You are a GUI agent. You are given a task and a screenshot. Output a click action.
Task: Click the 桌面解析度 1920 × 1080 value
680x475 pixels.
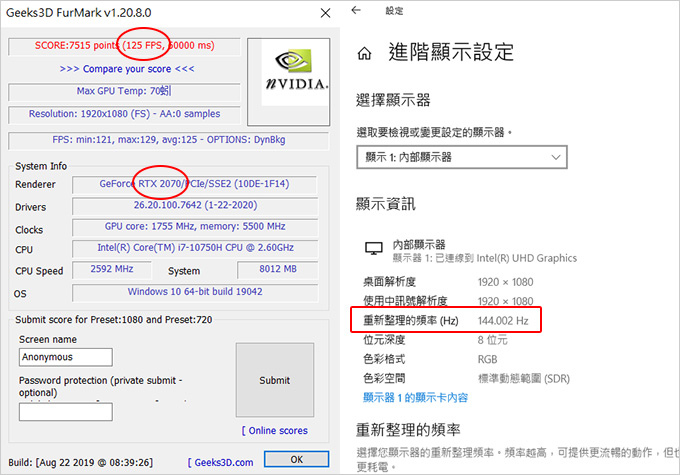point(506,282)
